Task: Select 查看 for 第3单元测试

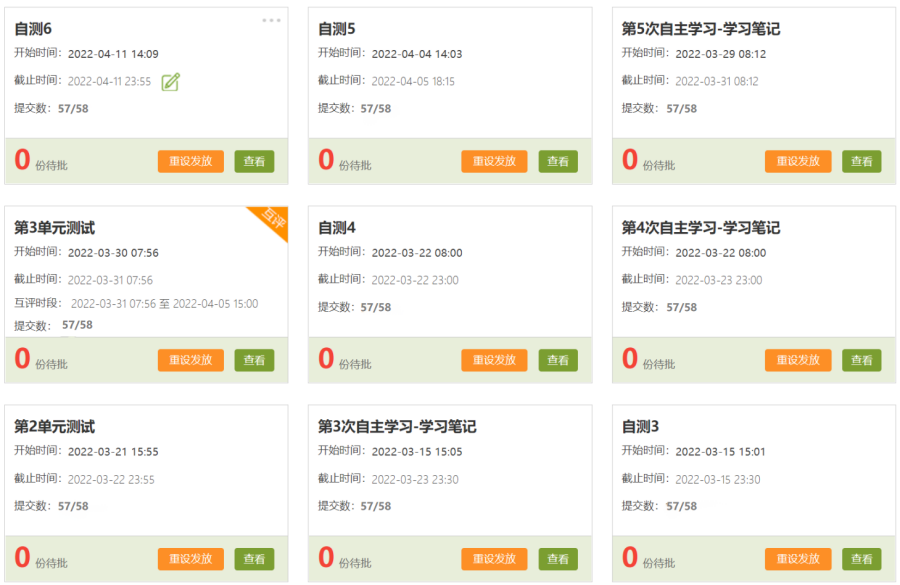Action: coord(254,360)
